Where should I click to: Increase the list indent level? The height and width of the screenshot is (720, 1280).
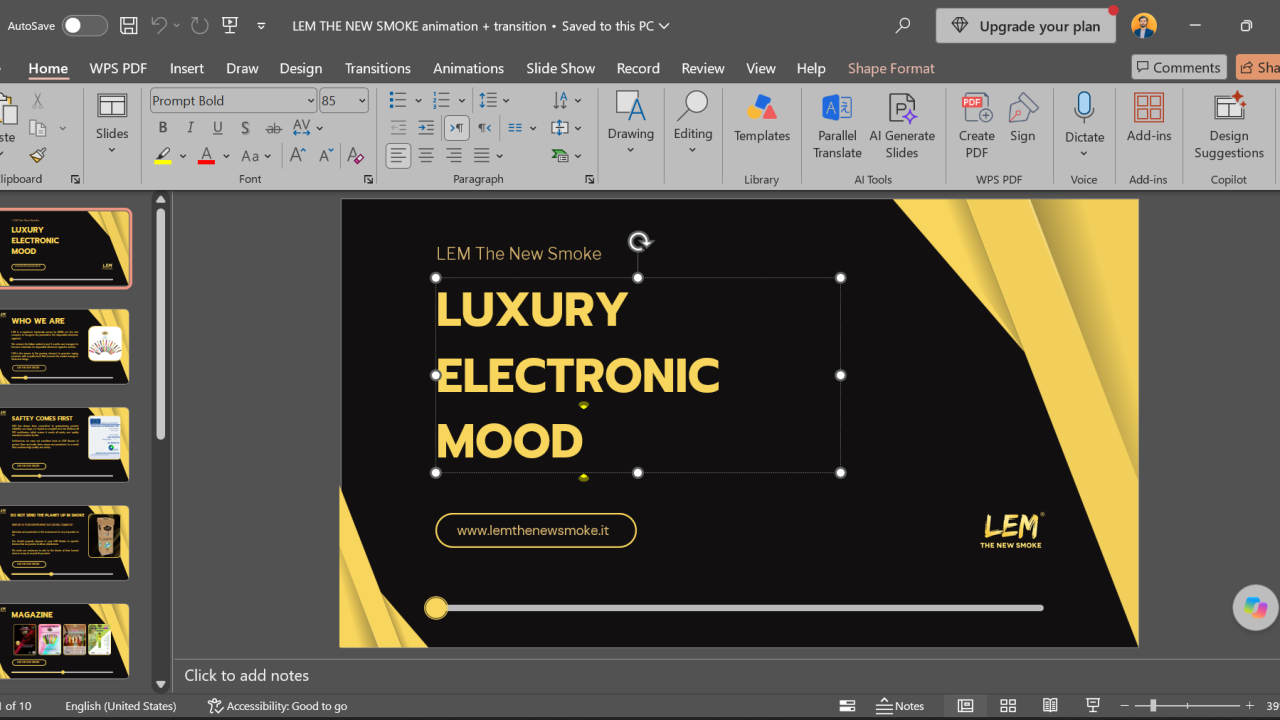coord(426,128)
